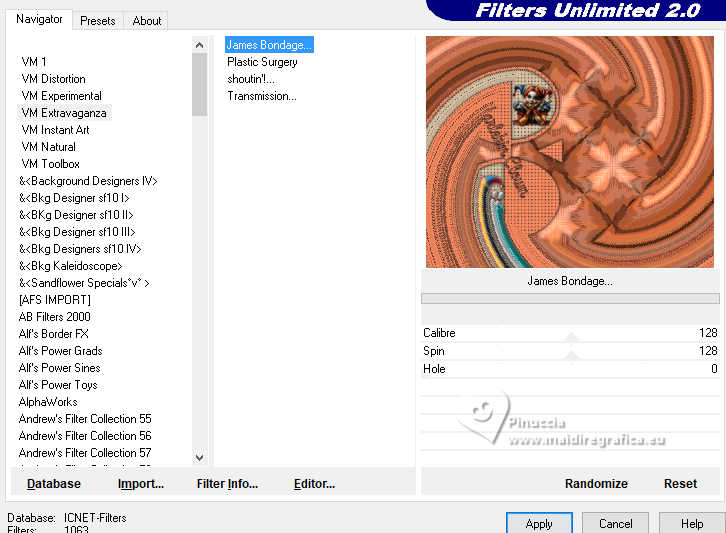Select Alf's Power Toys category
The image size is (726, 533).
coord(58,385)
